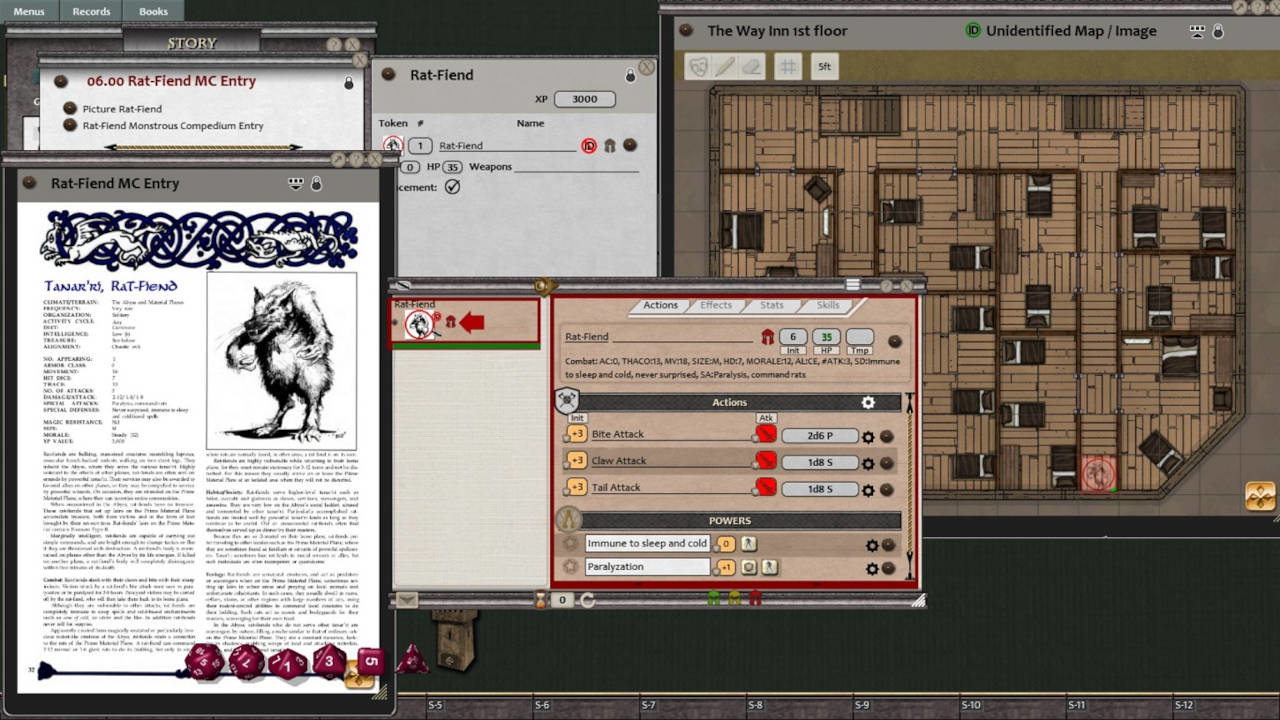Select the mask tool in the map toolbar
This screenshot has width=1280, height=720.
697,67
